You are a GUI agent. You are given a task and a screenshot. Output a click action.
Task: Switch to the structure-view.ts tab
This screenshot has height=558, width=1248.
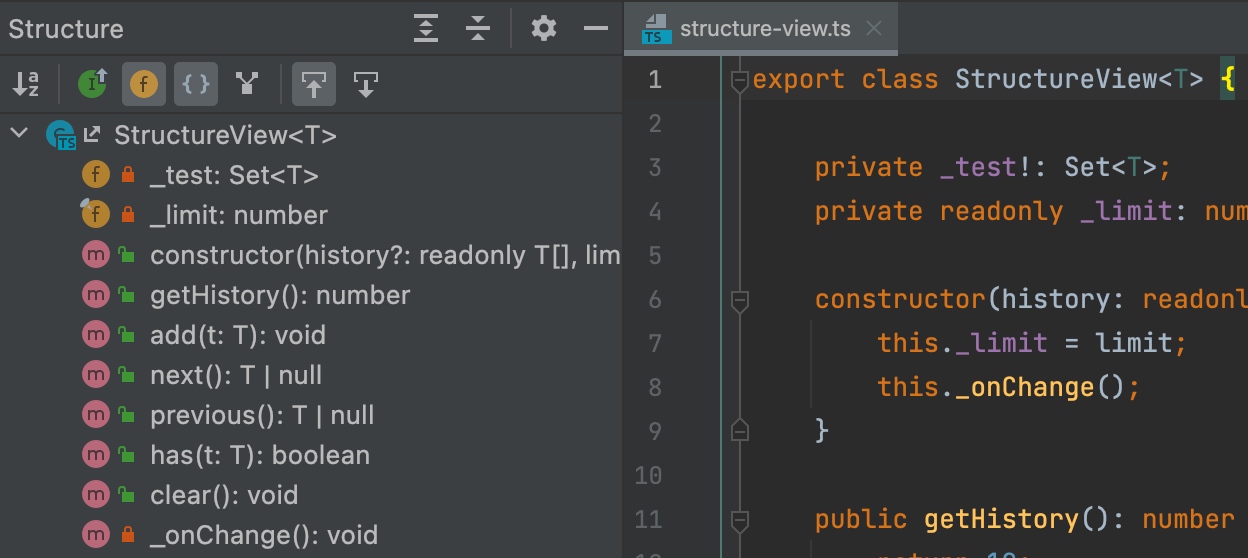(764, 29)
